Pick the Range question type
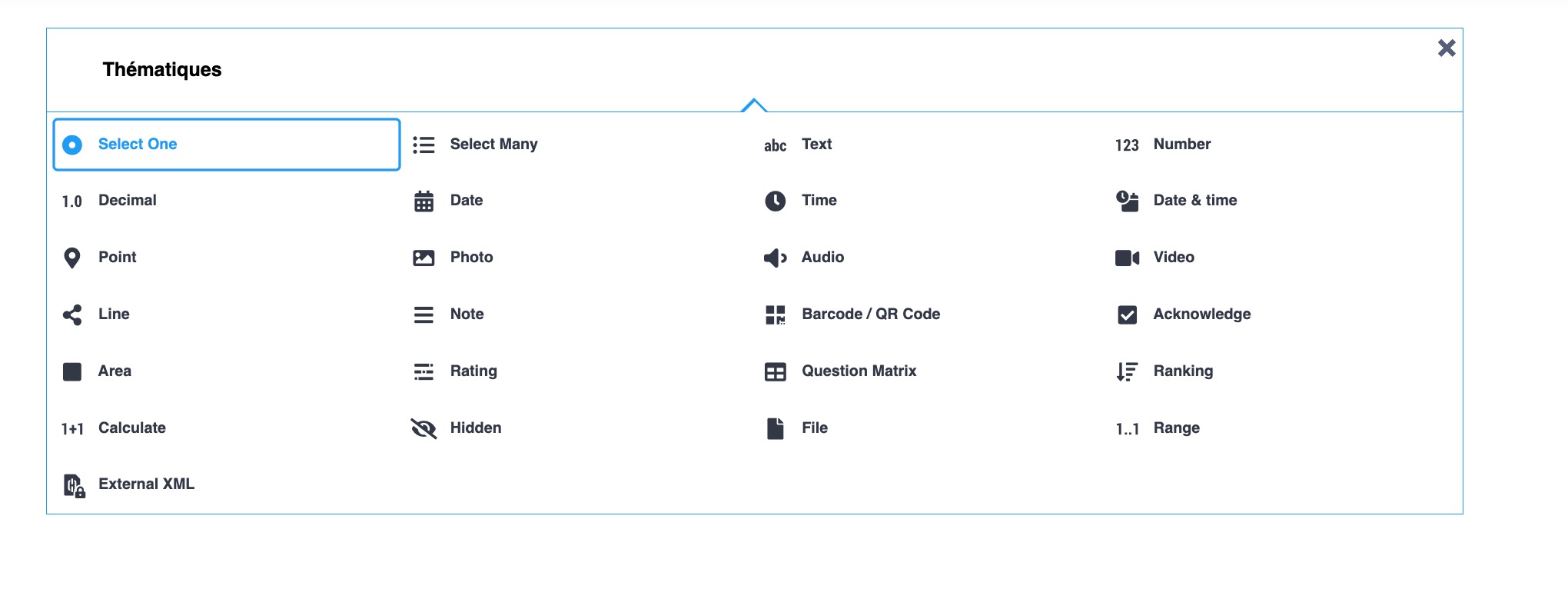 1176,428
